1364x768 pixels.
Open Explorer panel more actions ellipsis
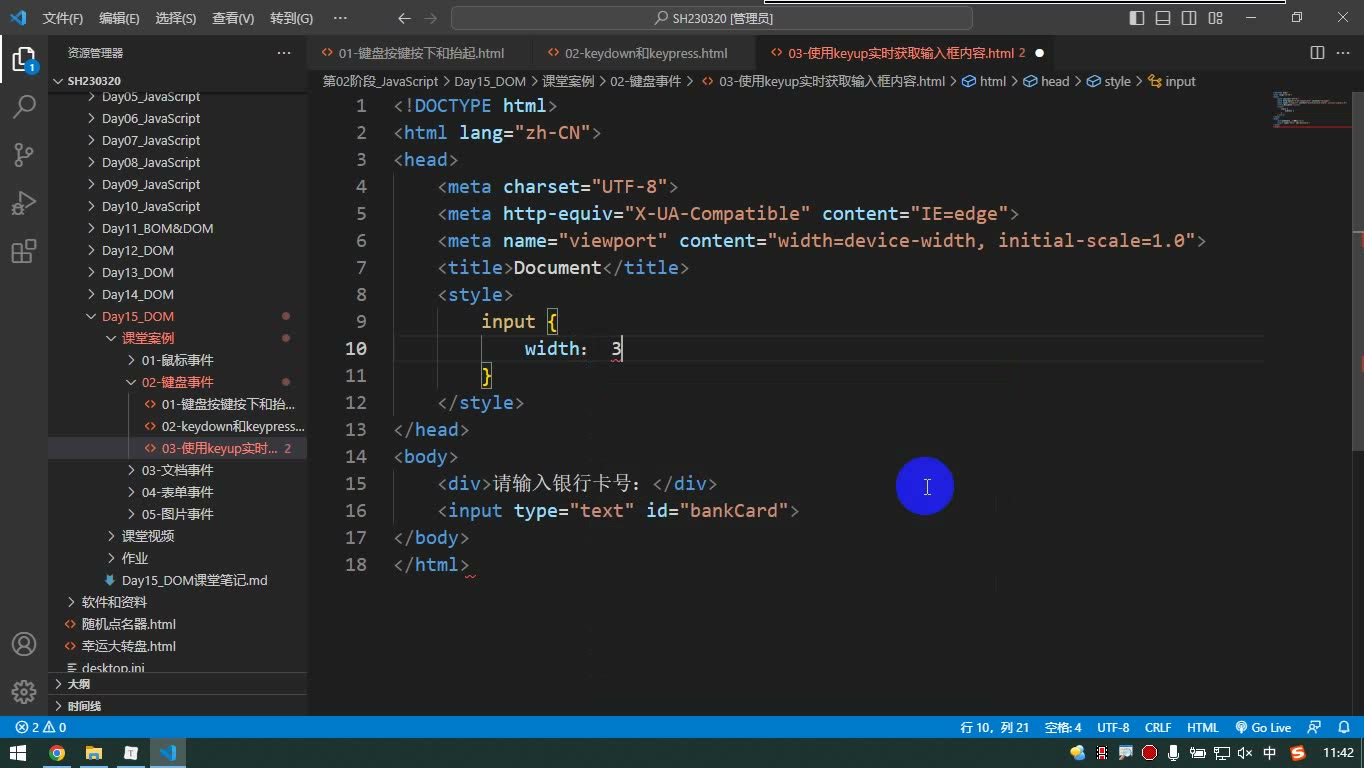click(284, 53)
